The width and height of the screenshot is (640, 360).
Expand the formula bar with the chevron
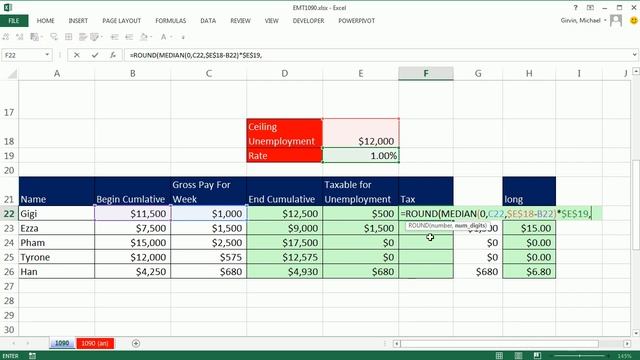point(635,55)
